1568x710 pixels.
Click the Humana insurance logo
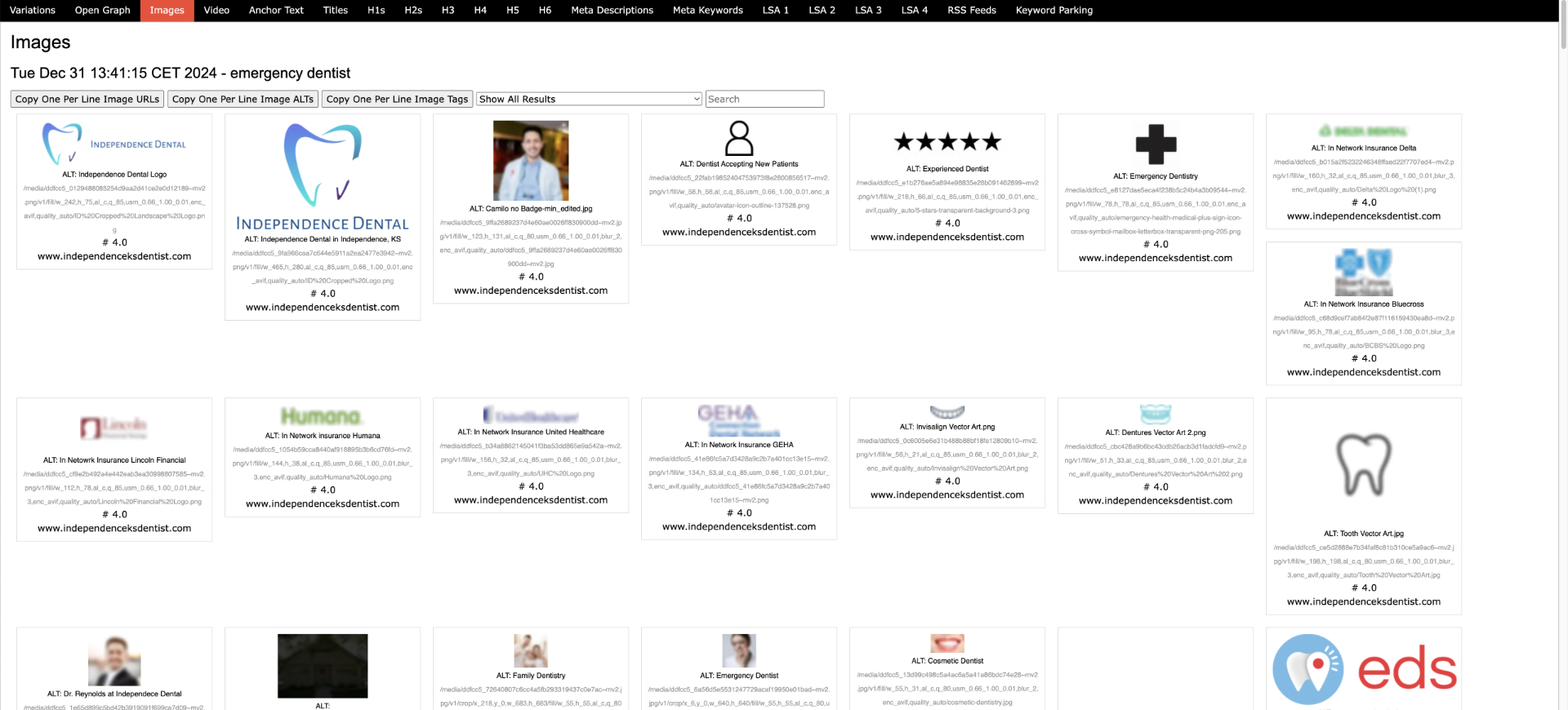click(x=322, y=417)
